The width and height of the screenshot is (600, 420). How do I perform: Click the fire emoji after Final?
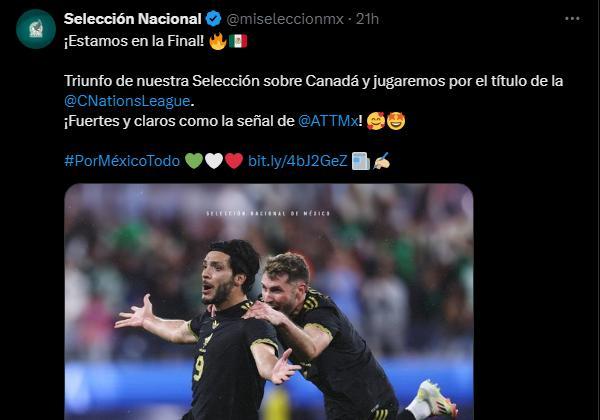217,41
